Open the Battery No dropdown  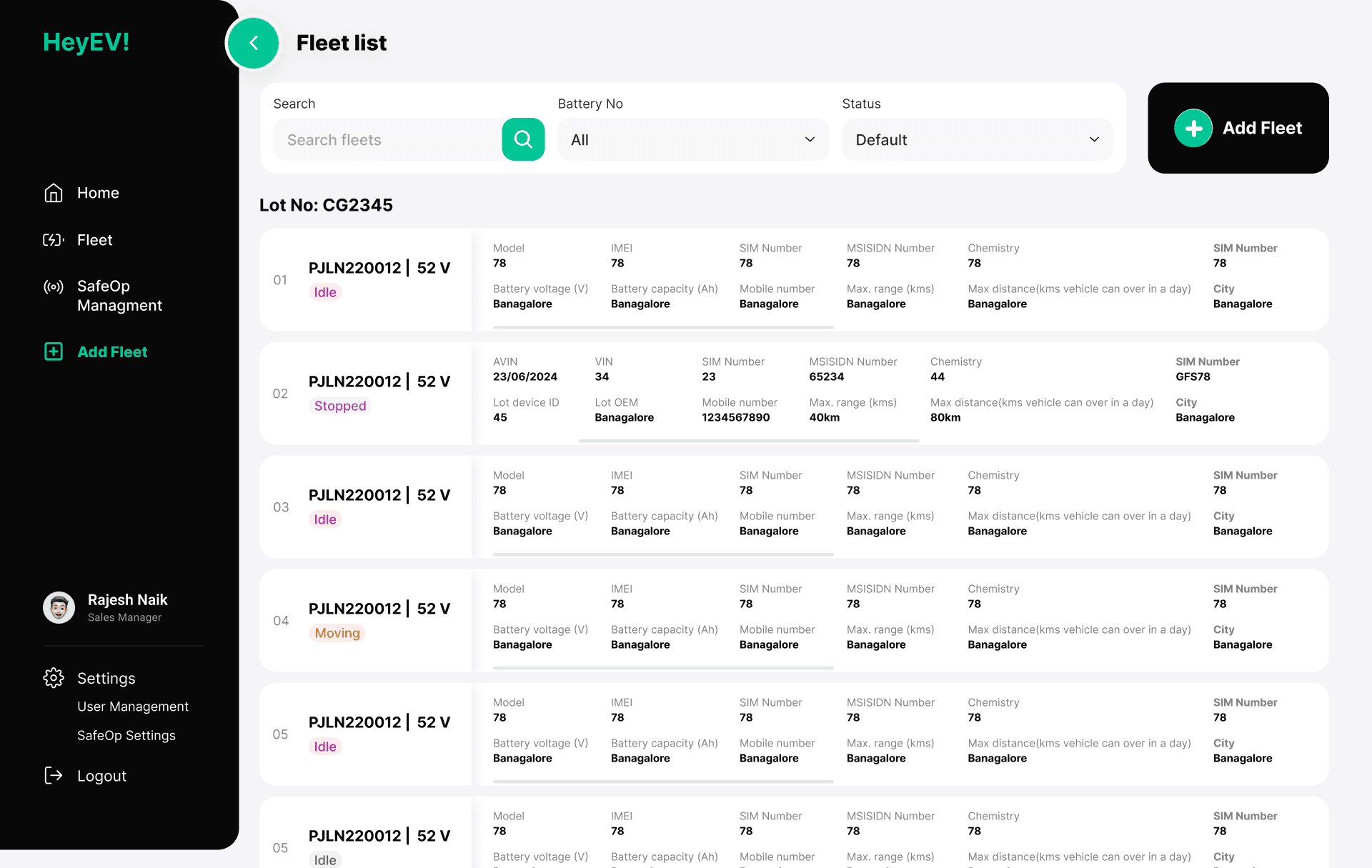(692, 140)
